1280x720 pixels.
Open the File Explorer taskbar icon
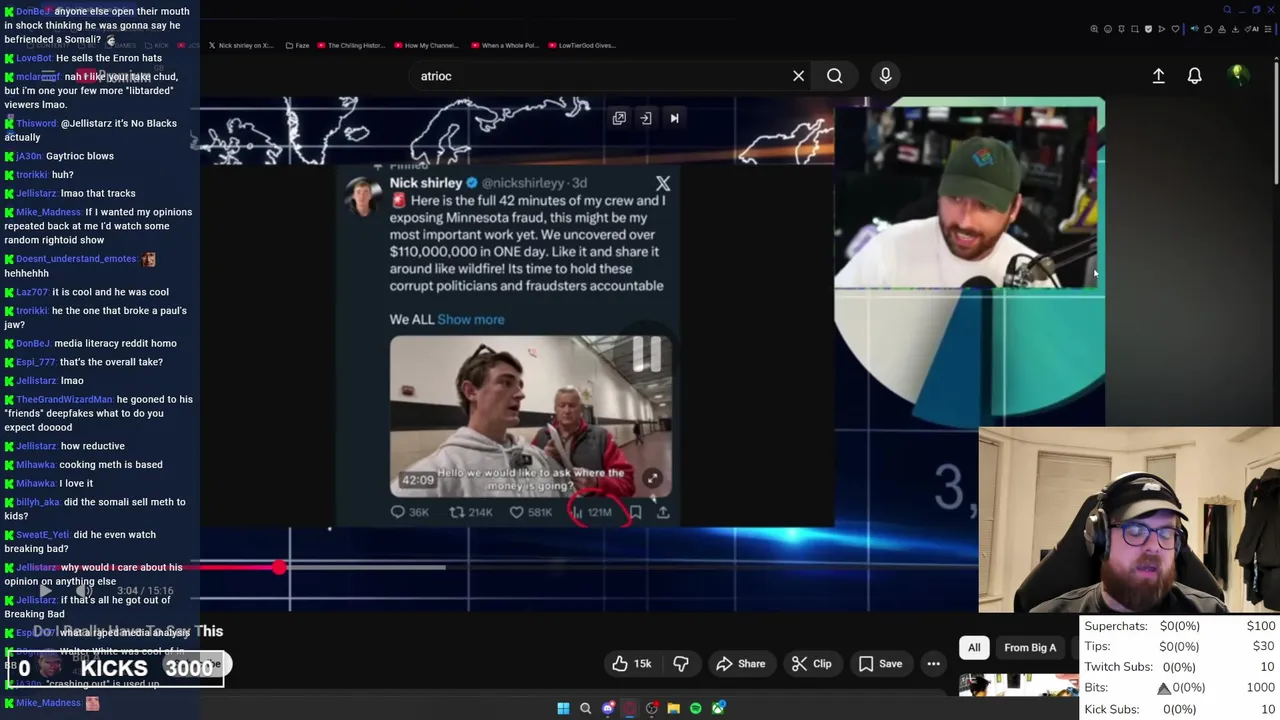tap(674, 708)
